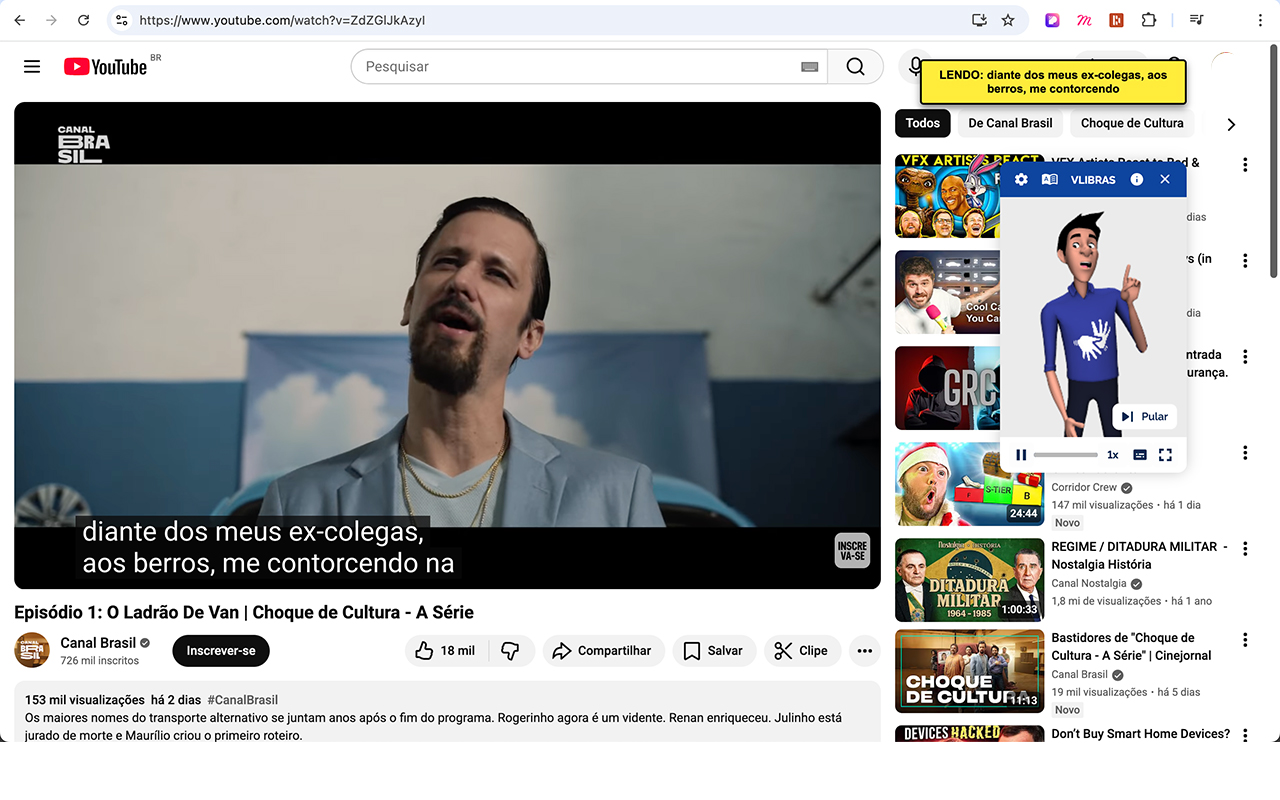Open options for Don't Buy Smart Home Devices
Viewport: 1280px width, 800px height.
tap(1245, 736)
